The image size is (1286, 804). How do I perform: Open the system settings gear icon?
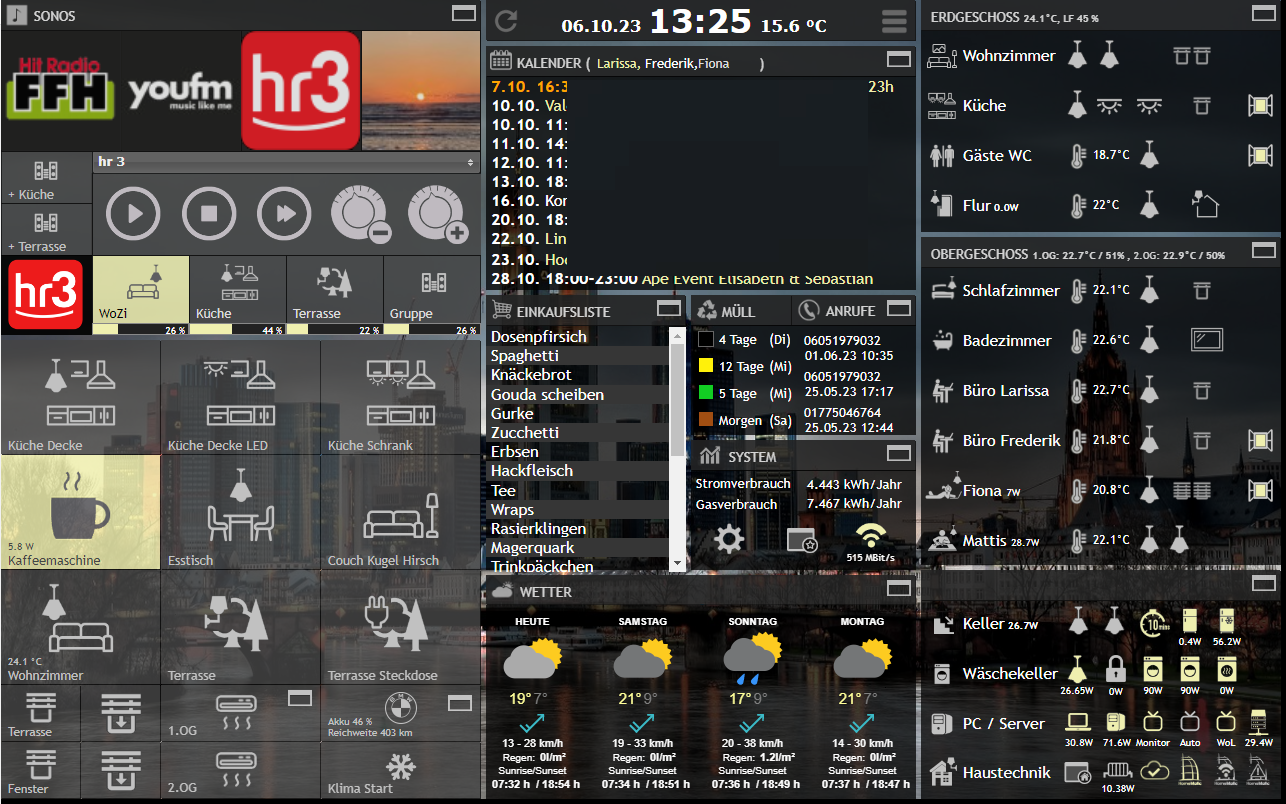coord(728,540)
